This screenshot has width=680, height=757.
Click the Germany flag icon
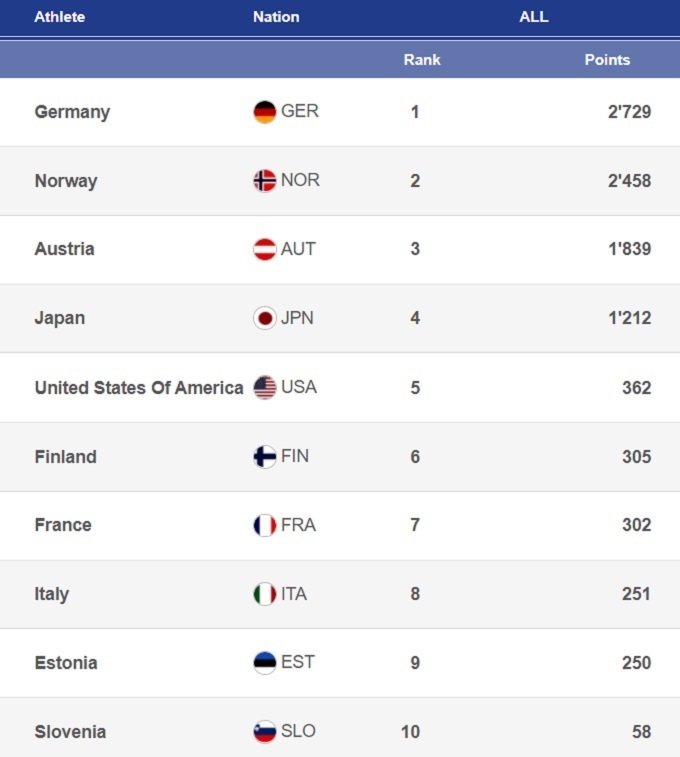264,112
